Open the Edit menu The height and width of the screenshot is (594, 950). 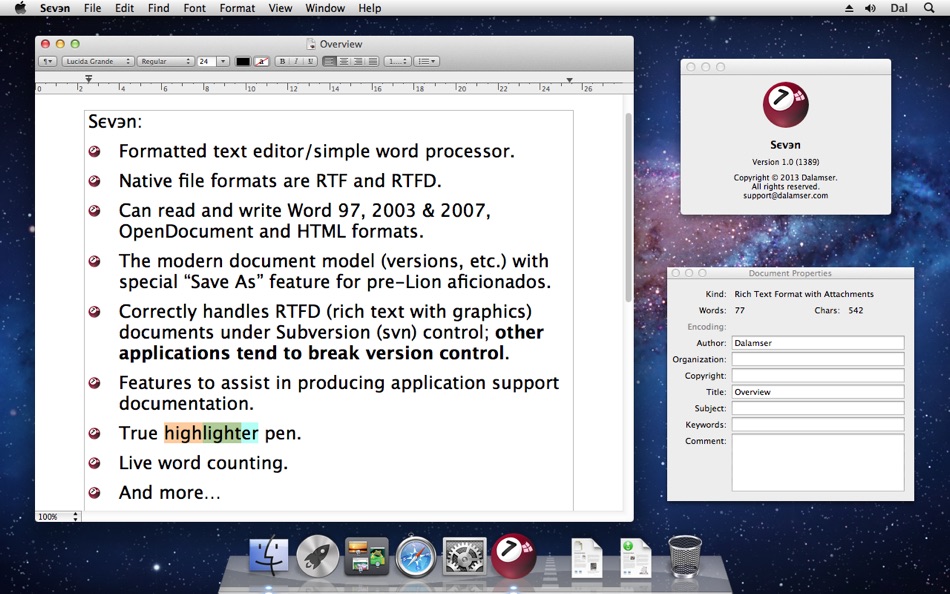124,8
